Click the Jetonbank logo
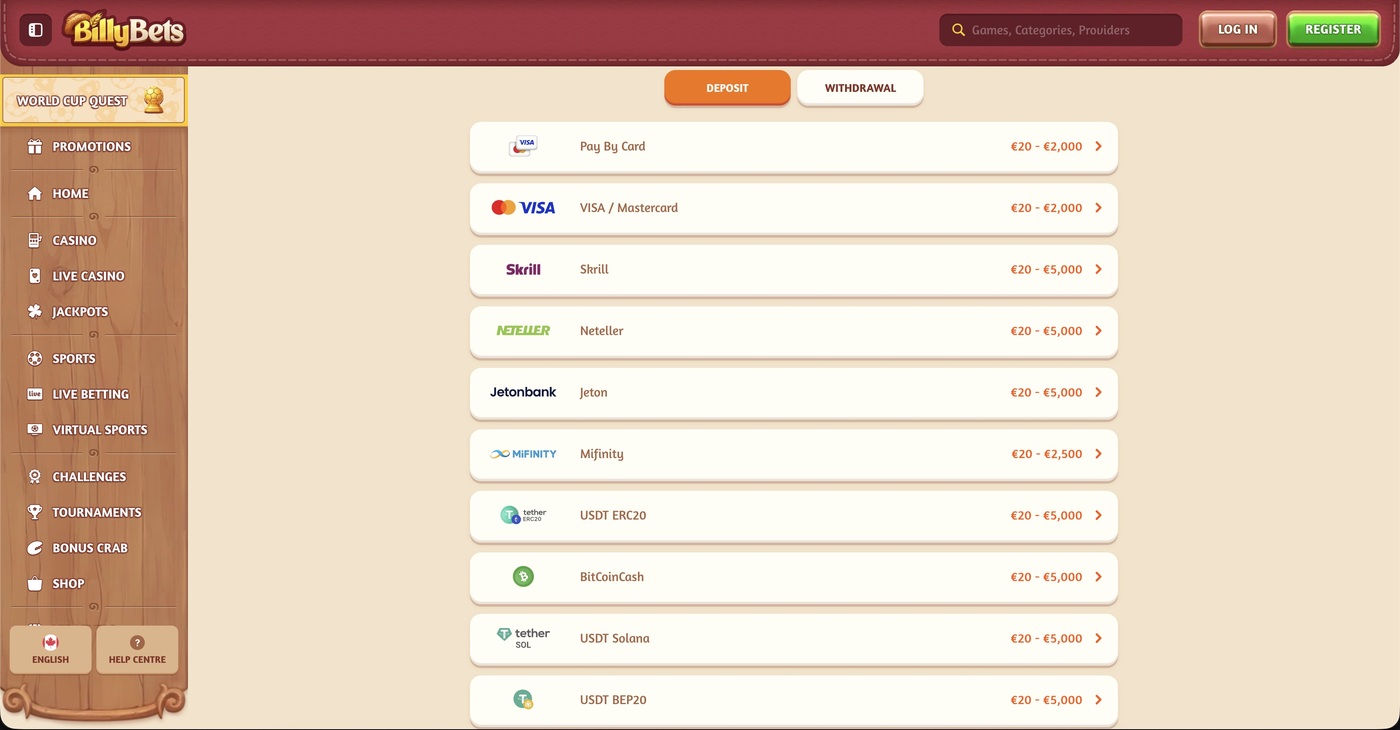Viewport: 1400px width, 730px height. pyautogui.click(x=523, y=392)
